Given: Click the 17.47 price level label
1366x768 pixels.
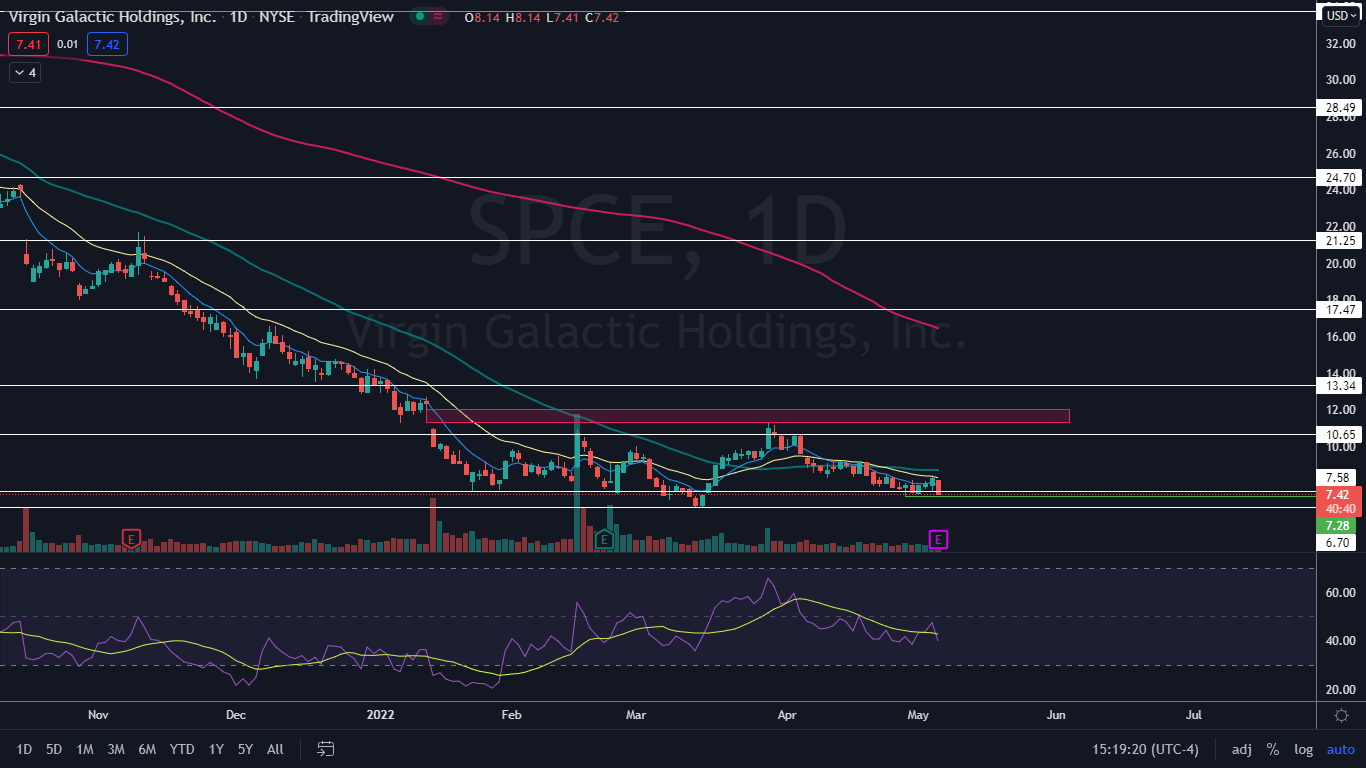Looking at the screenshot, I should pos(1340,310).
